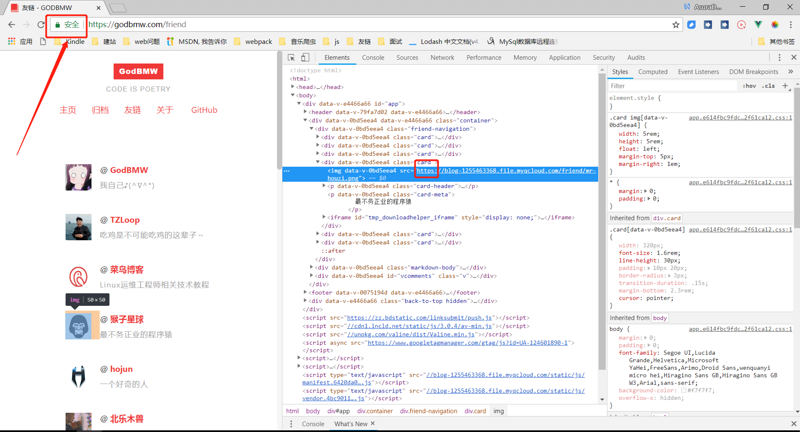Click the browser back arrow
This screenshot has width=800, height=432.
[12, 24]
